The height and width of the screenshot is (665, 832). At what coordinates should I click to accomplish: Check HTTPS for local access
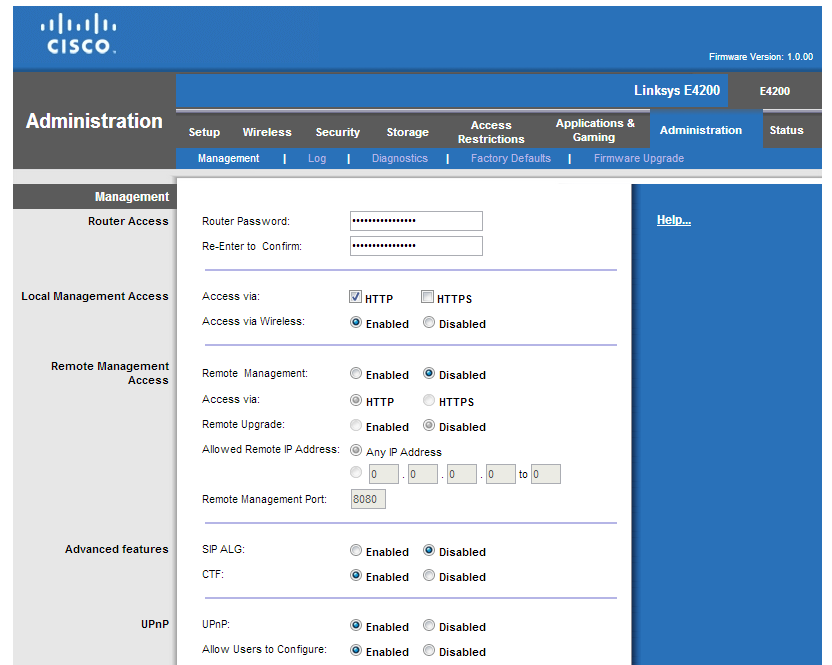click(x=427, y=297)
